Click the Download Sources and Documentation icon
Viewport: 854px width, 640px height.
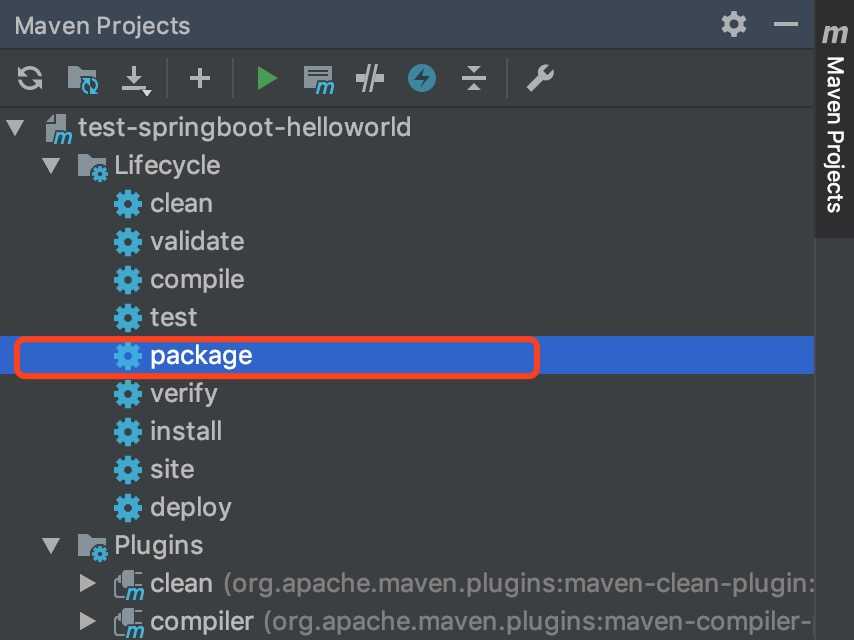[136, 81]
